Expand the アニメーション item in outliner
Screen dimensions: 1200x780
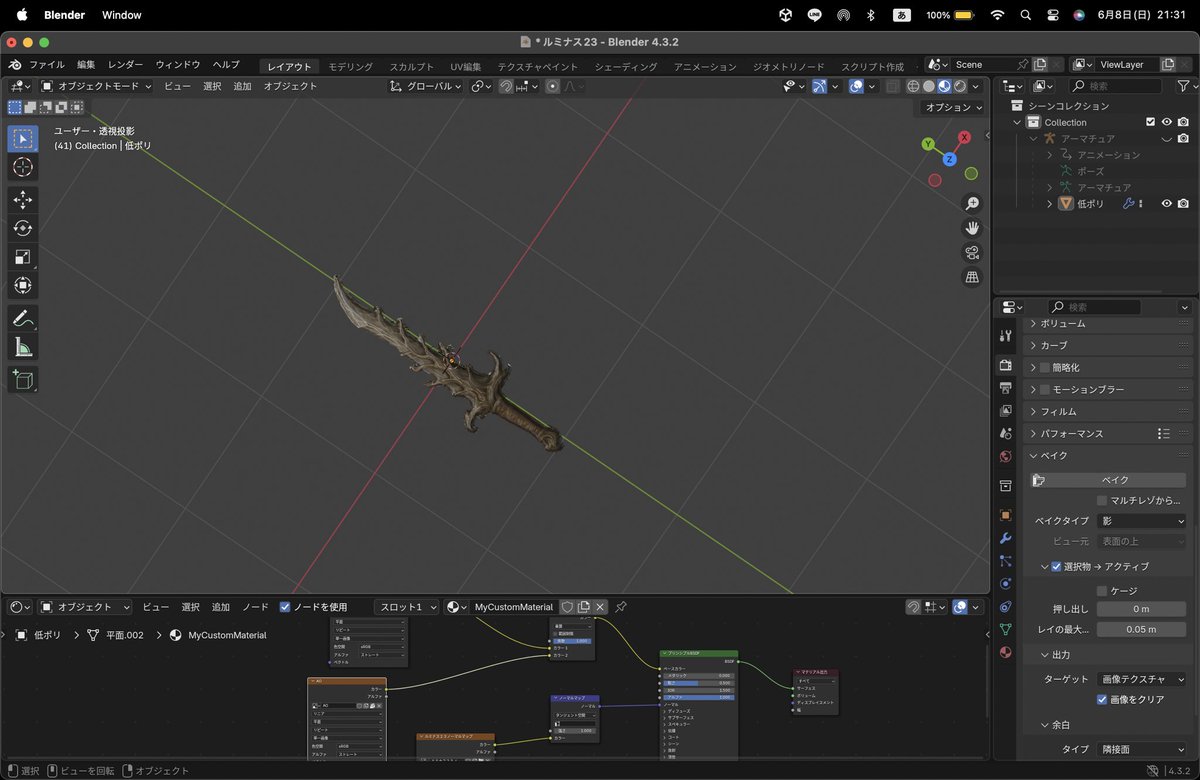pos(1049,155)
